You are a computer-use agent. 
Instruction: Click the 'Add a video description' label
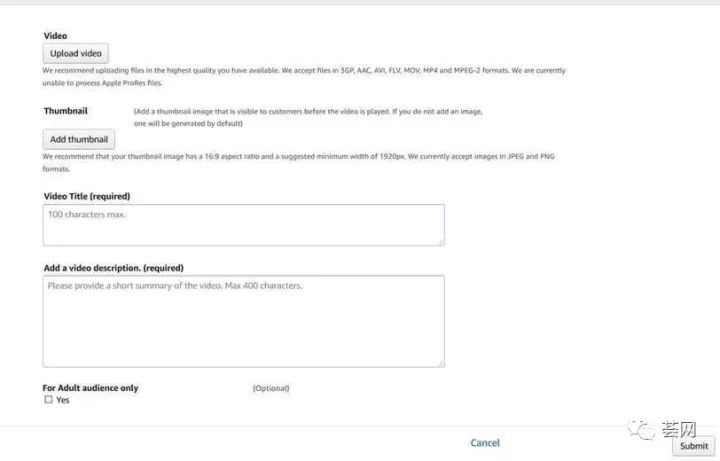[x=113, y=268]
